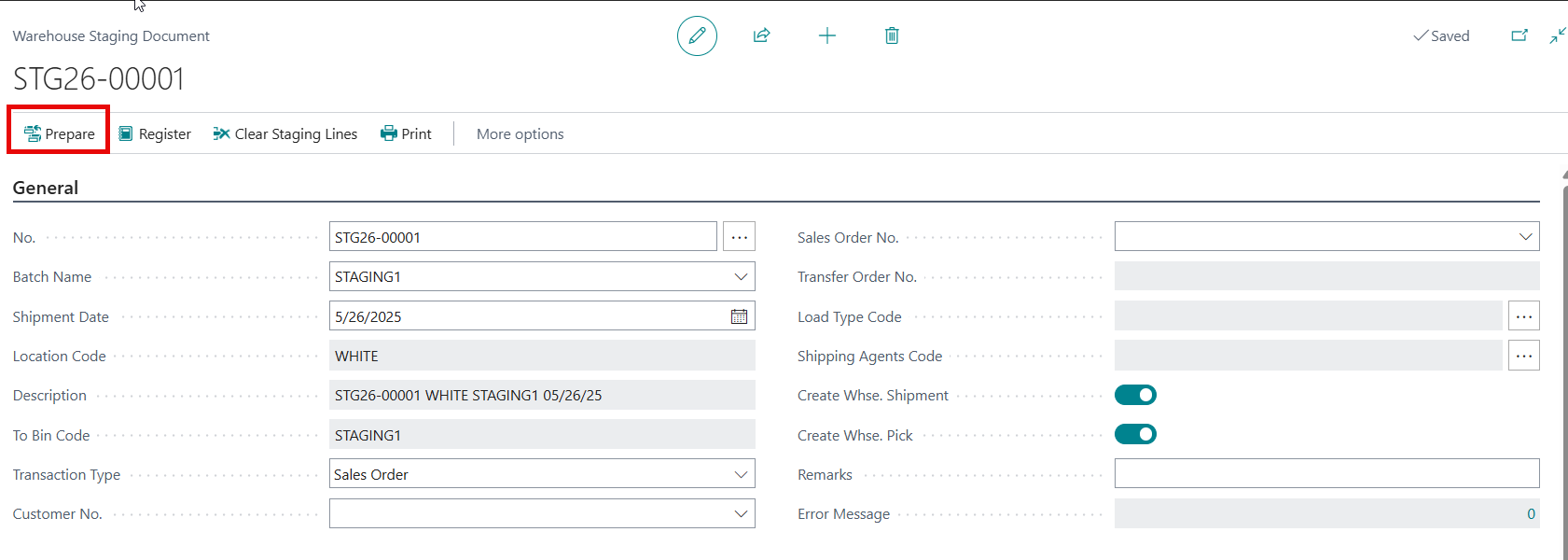
Task: Open document in new window icon
Action: [1519, 36]
